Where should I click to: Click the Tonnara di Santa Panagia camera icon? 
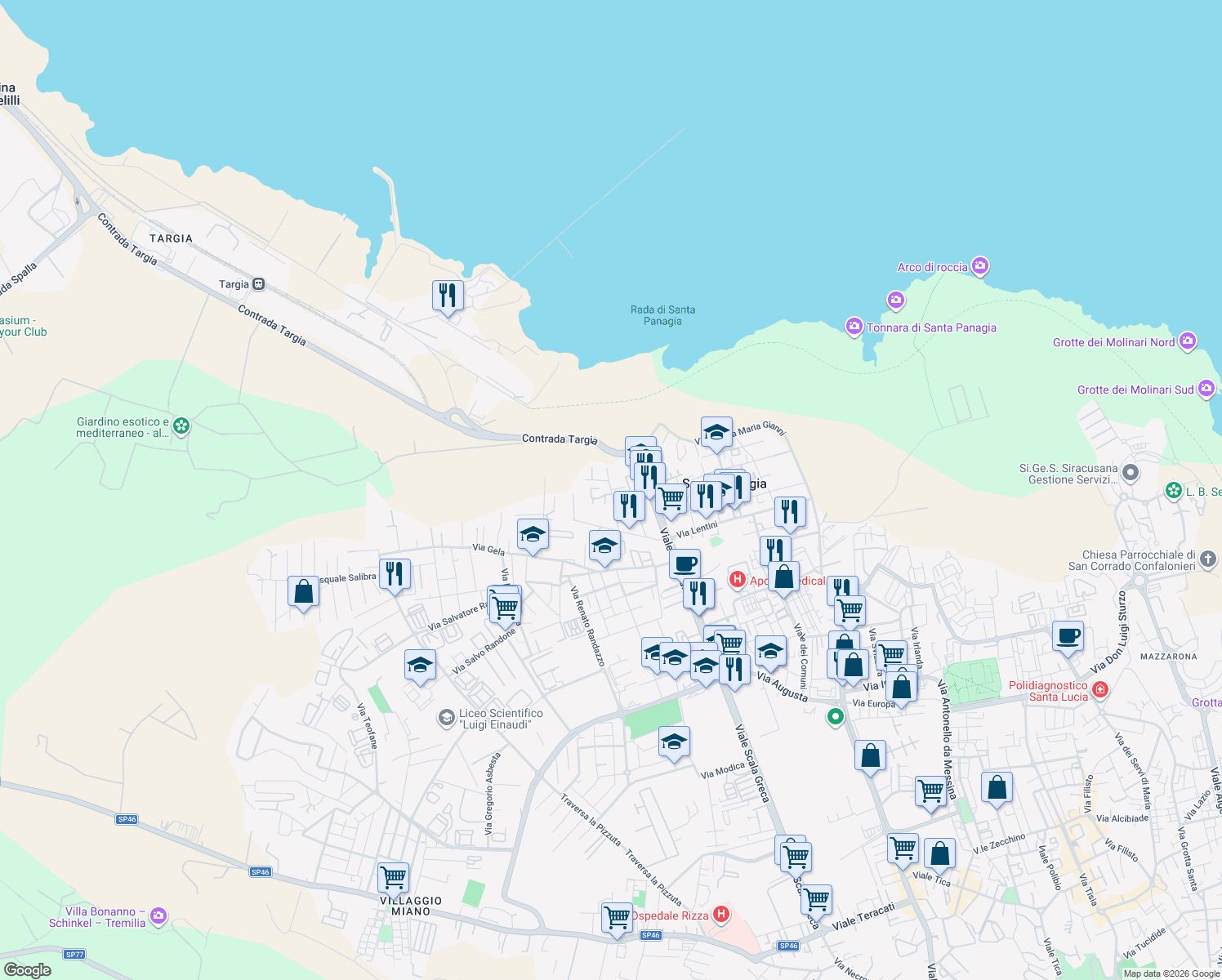pyautogui.click(x=854, y=327)
